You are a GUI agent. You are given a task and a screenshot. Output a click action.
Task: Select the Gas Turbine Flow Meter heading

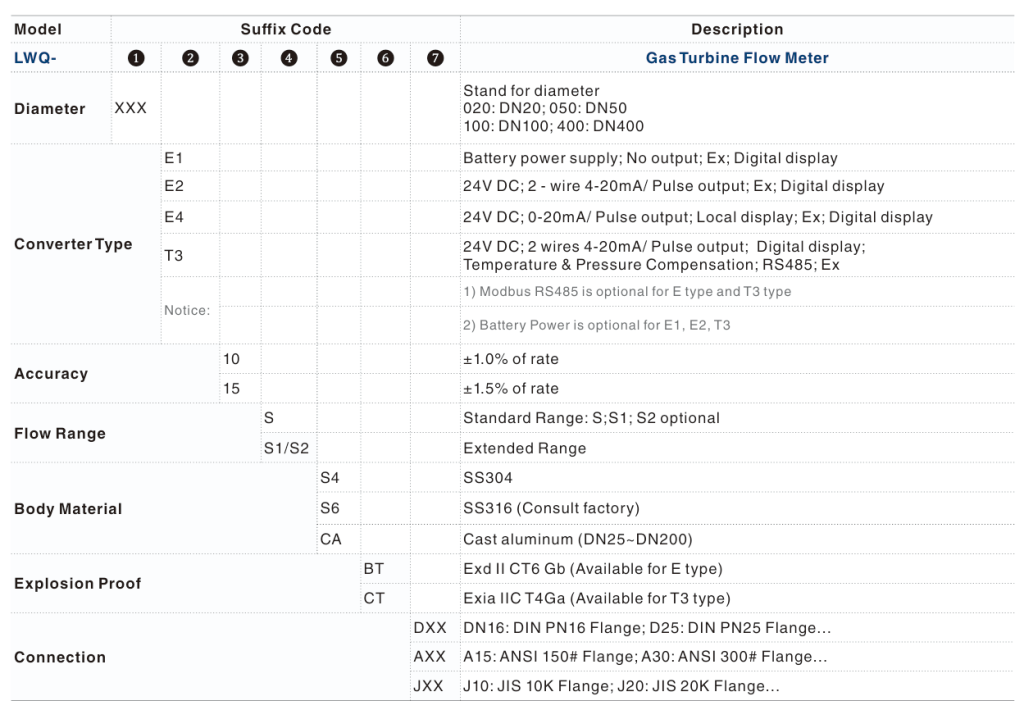click(737, 58)
